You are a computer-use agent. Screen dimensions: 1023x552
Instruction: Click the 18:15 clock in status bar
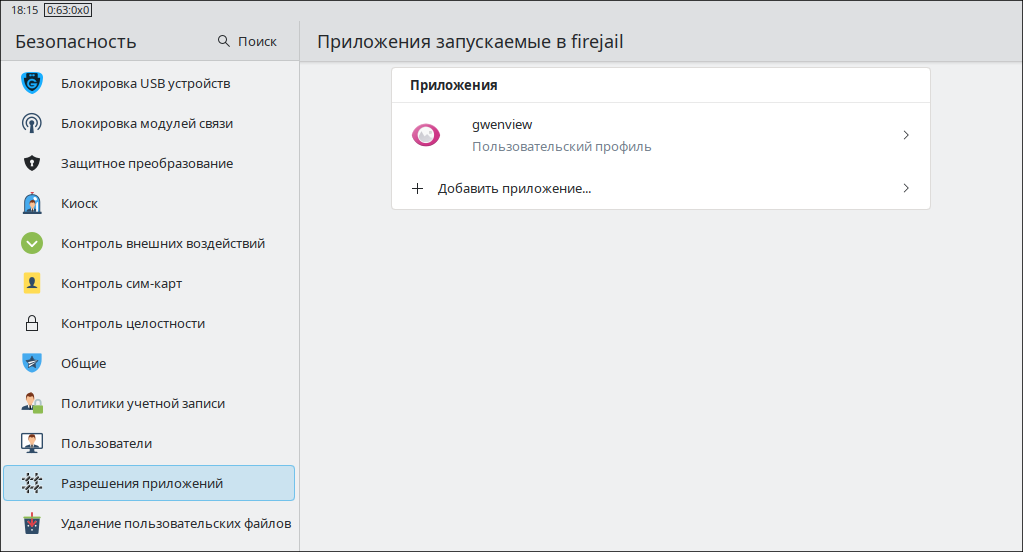25,9
